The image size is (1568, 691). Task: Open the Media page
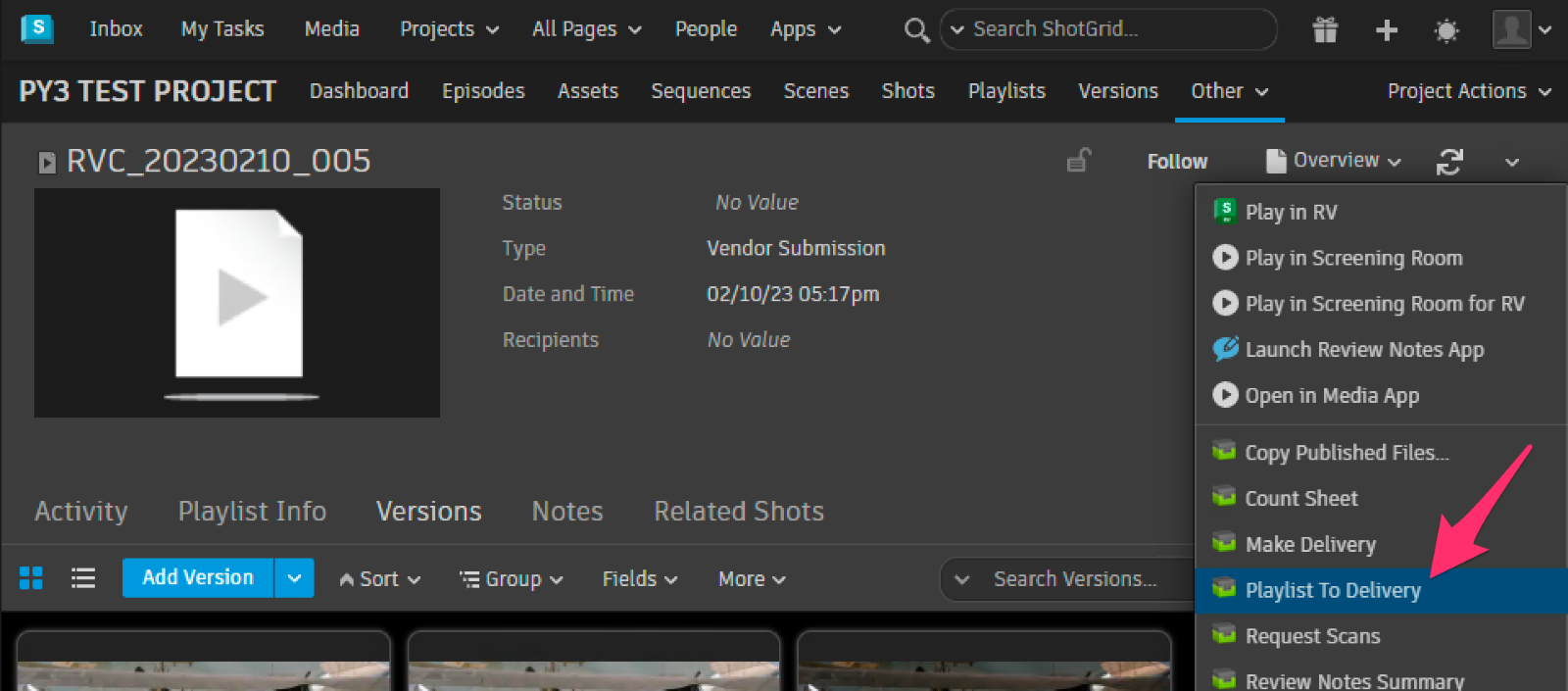332,29
